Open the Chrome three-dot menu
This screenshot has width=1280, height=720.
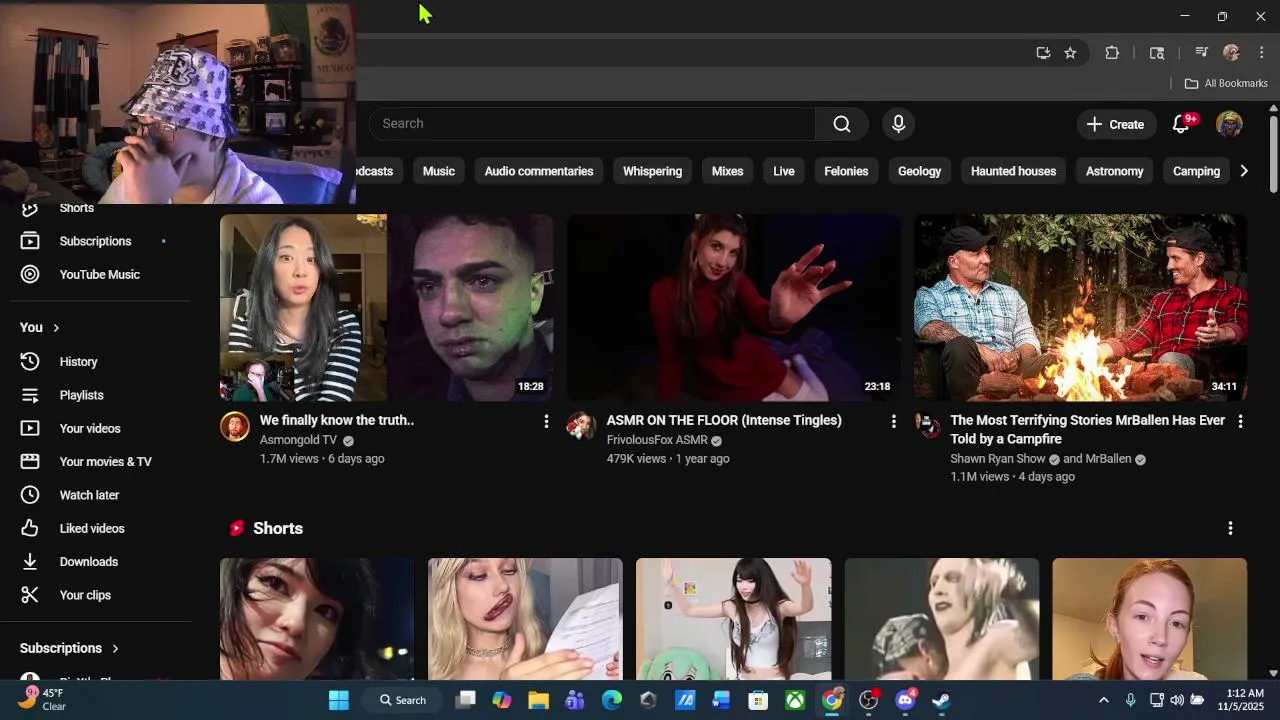[x=1261, y=53]
